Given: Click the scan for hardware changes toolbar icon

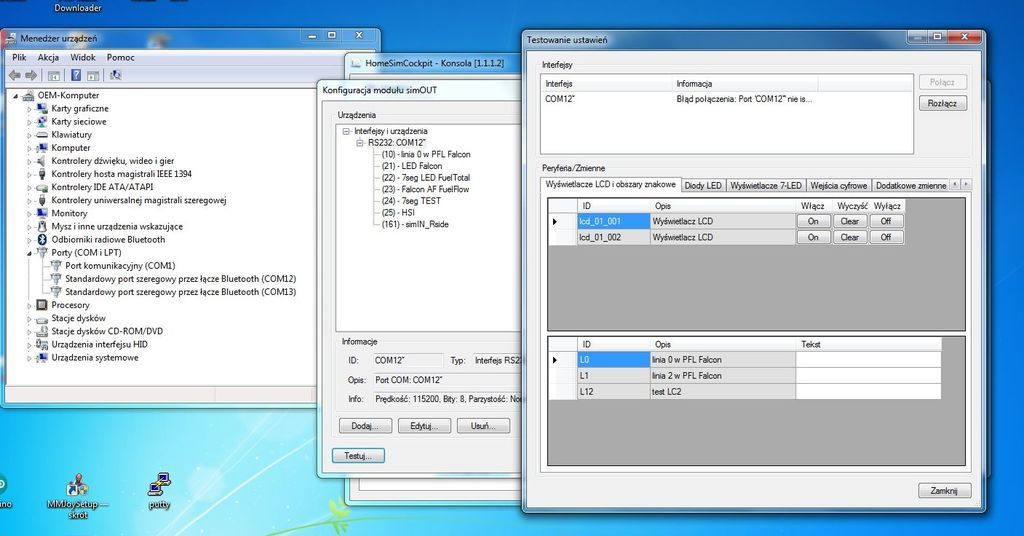Looking at the screenshot, I should 116,75.
